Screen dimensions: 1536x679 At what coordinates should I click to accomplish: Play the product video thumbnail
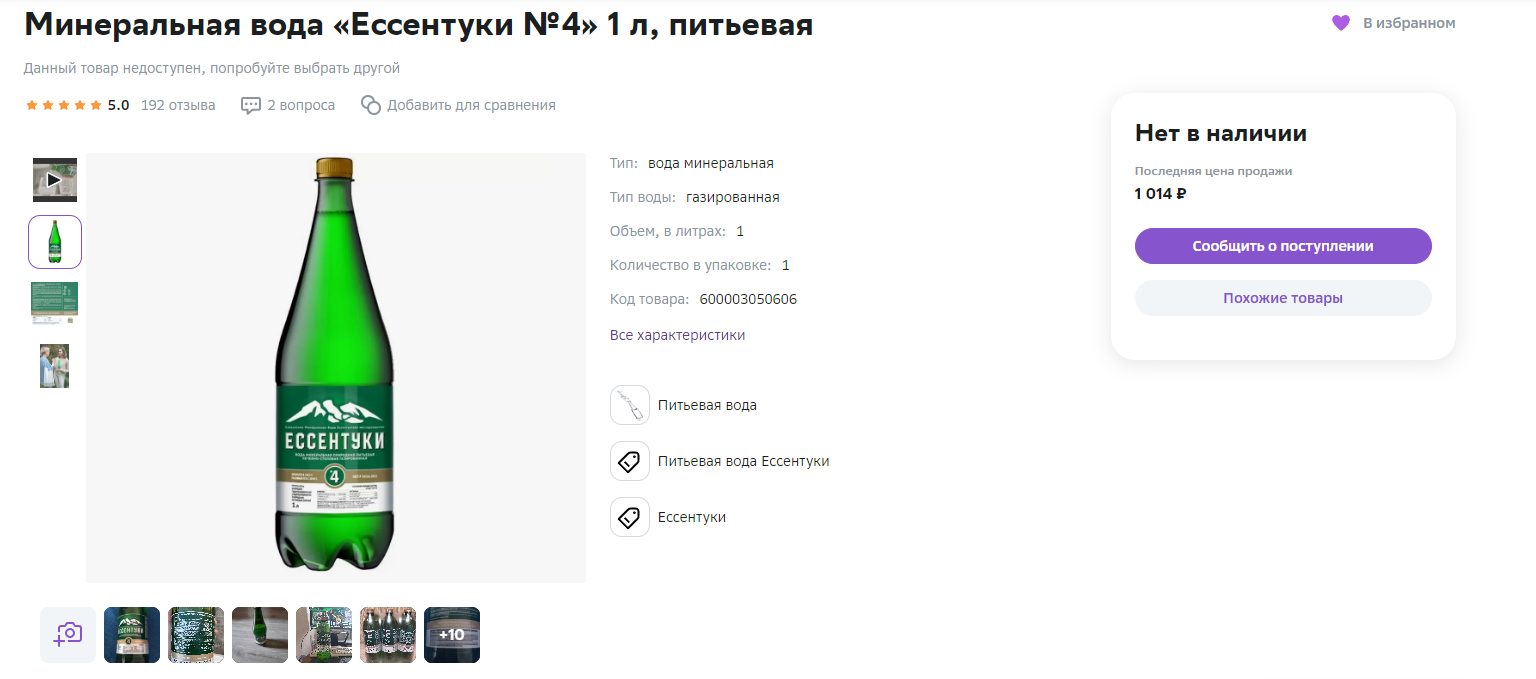point(55,180)
